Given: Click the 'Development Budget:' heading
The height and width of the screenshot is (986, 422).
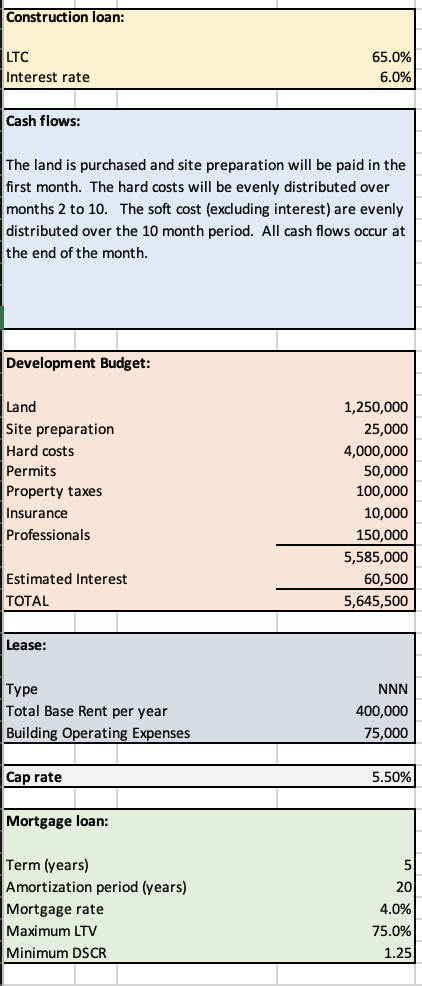Looking at the screenshot, I should [x=78, y=363].
